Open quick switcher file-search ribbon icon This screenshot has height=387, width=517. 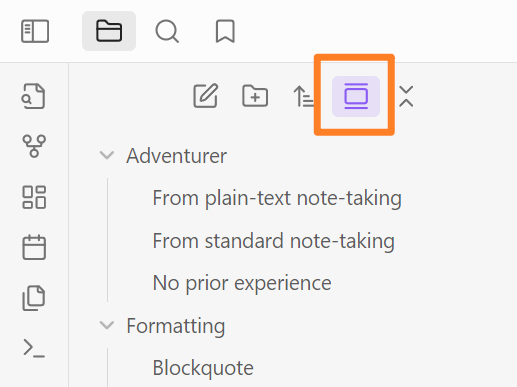tap(34, 96)
